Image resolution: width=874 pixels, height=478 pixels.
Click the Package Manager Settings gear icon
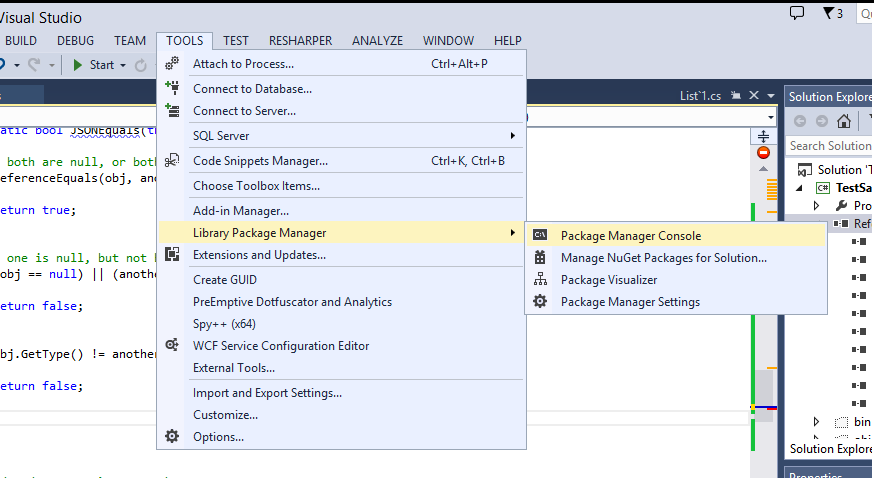pyautogui.click(x=540, y=302)
